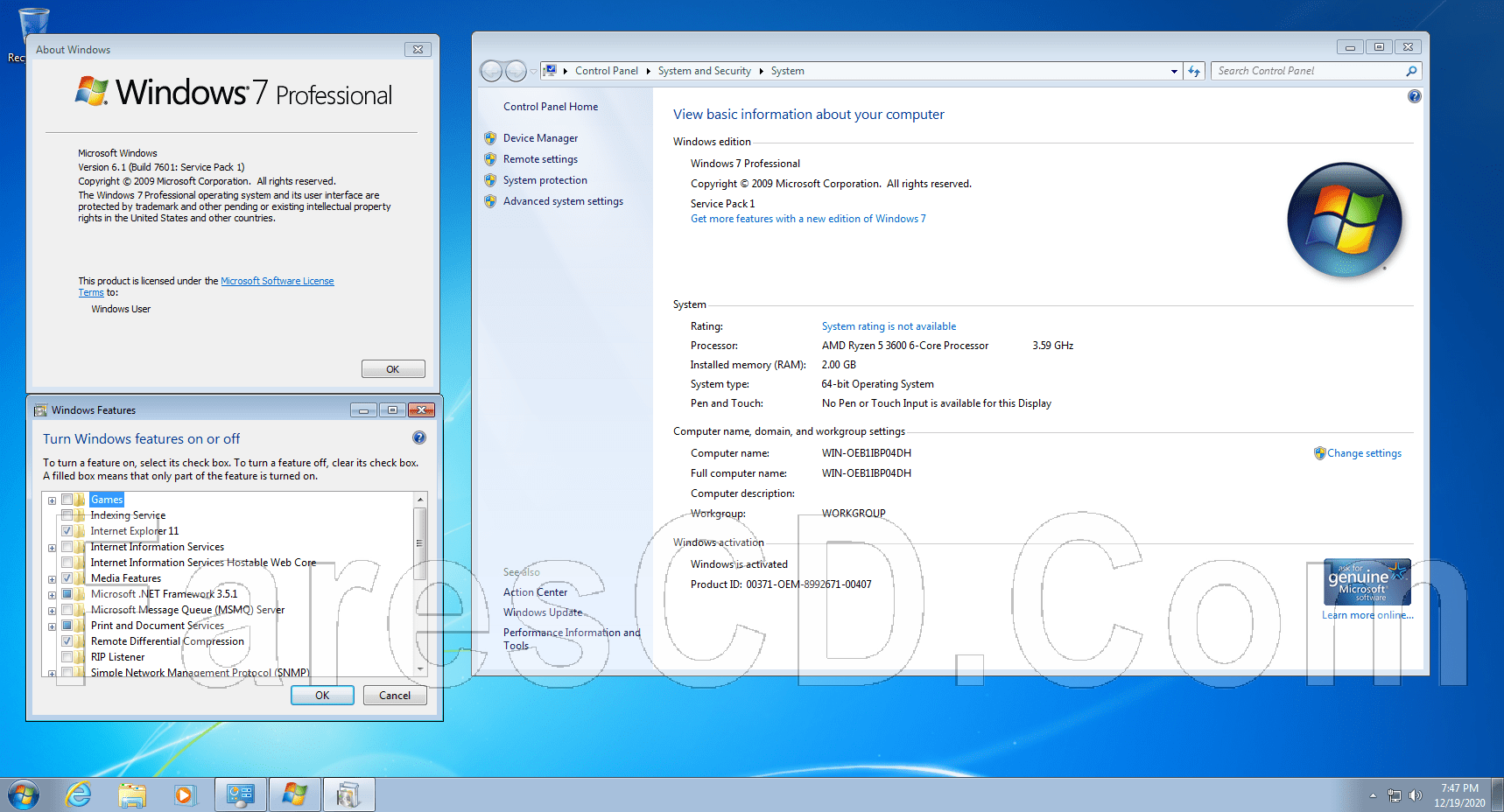Toggle Microsoft .NET Framework 3.5.1 checkbox
Image resolution: width=1504 pixels, height=812 pixels.
point(67,594)
